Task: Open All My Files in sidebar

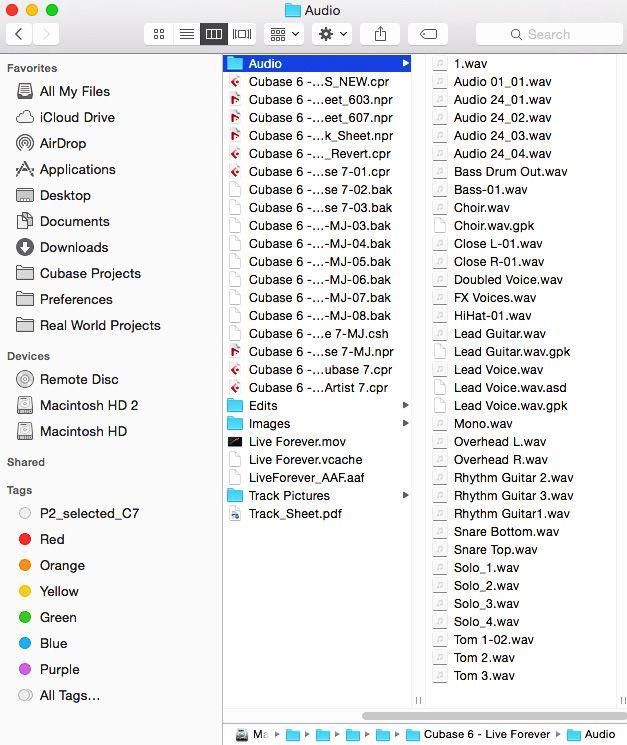Action: tap(63, 91)
